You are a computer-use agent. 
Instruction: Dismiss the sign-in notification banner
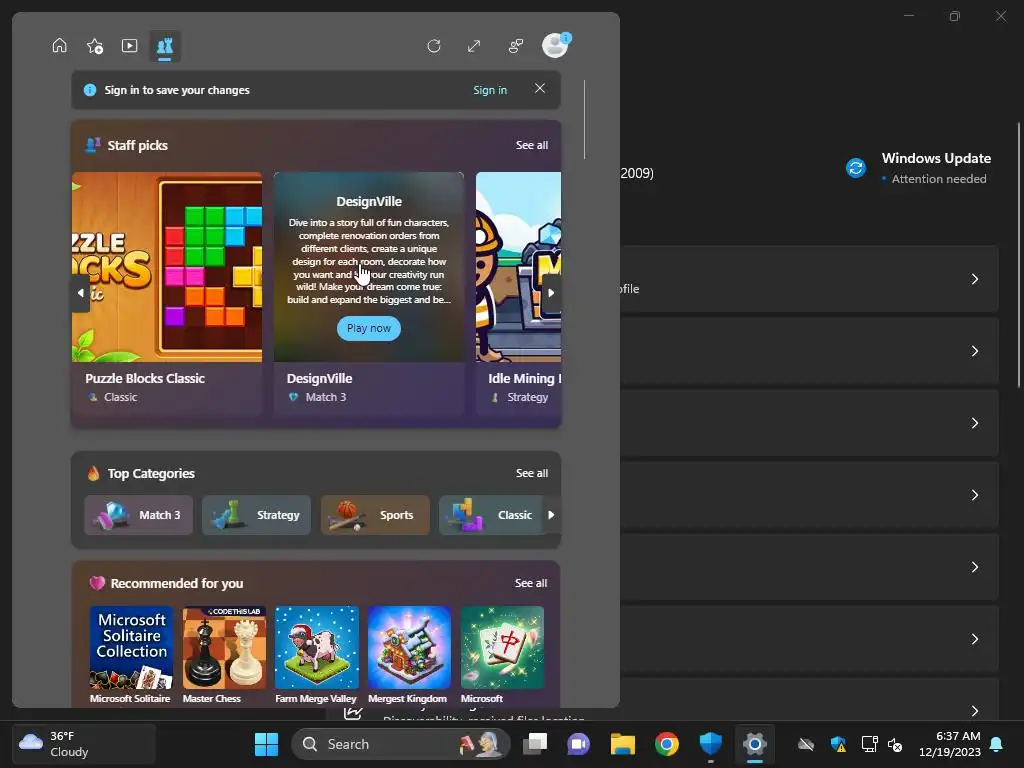[x=539, y=88]
